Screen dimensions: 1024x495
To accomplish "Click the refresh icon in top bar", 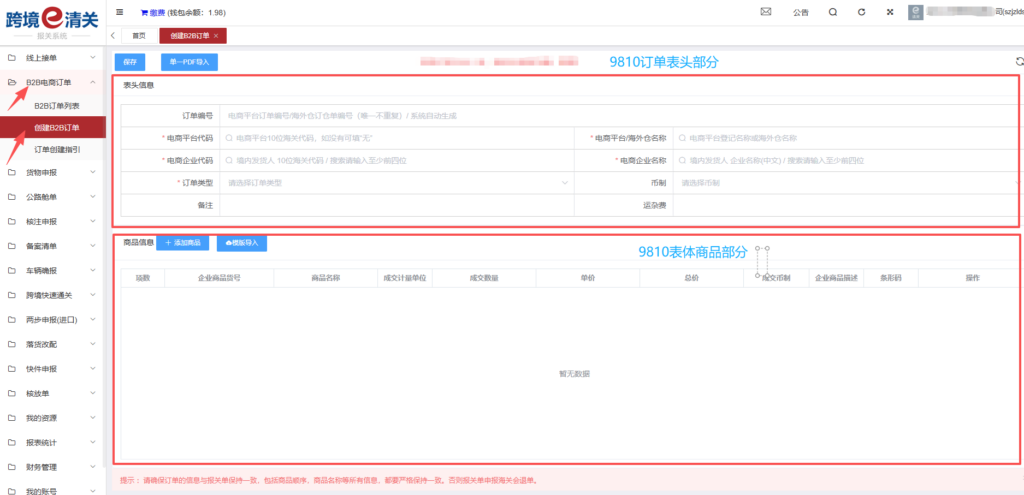I will pyautogui.click(x=861, y=12).
